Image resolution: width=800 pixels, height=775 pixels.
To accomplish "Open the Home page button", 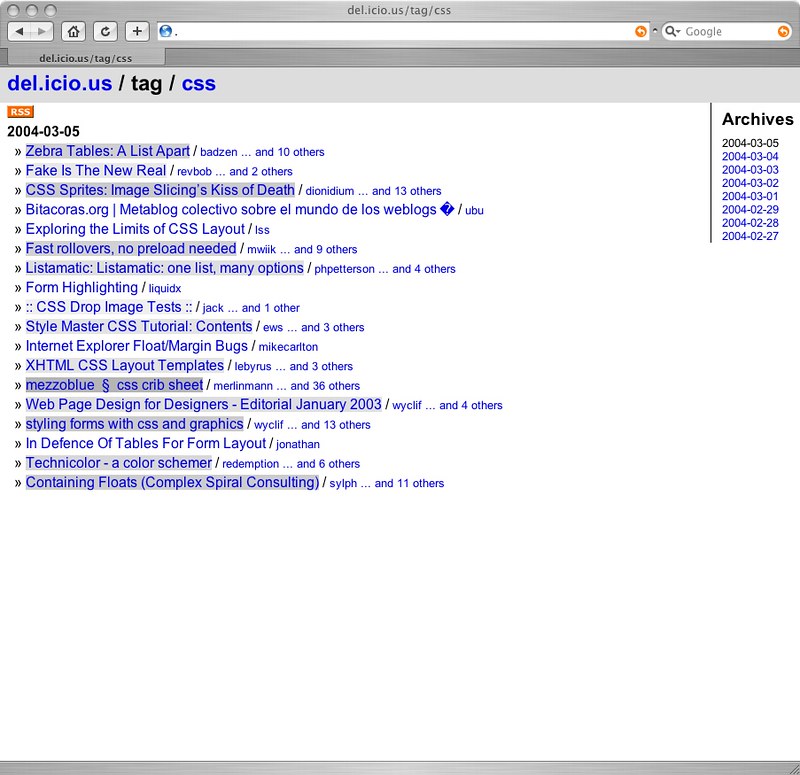I will tap(73, 32).
